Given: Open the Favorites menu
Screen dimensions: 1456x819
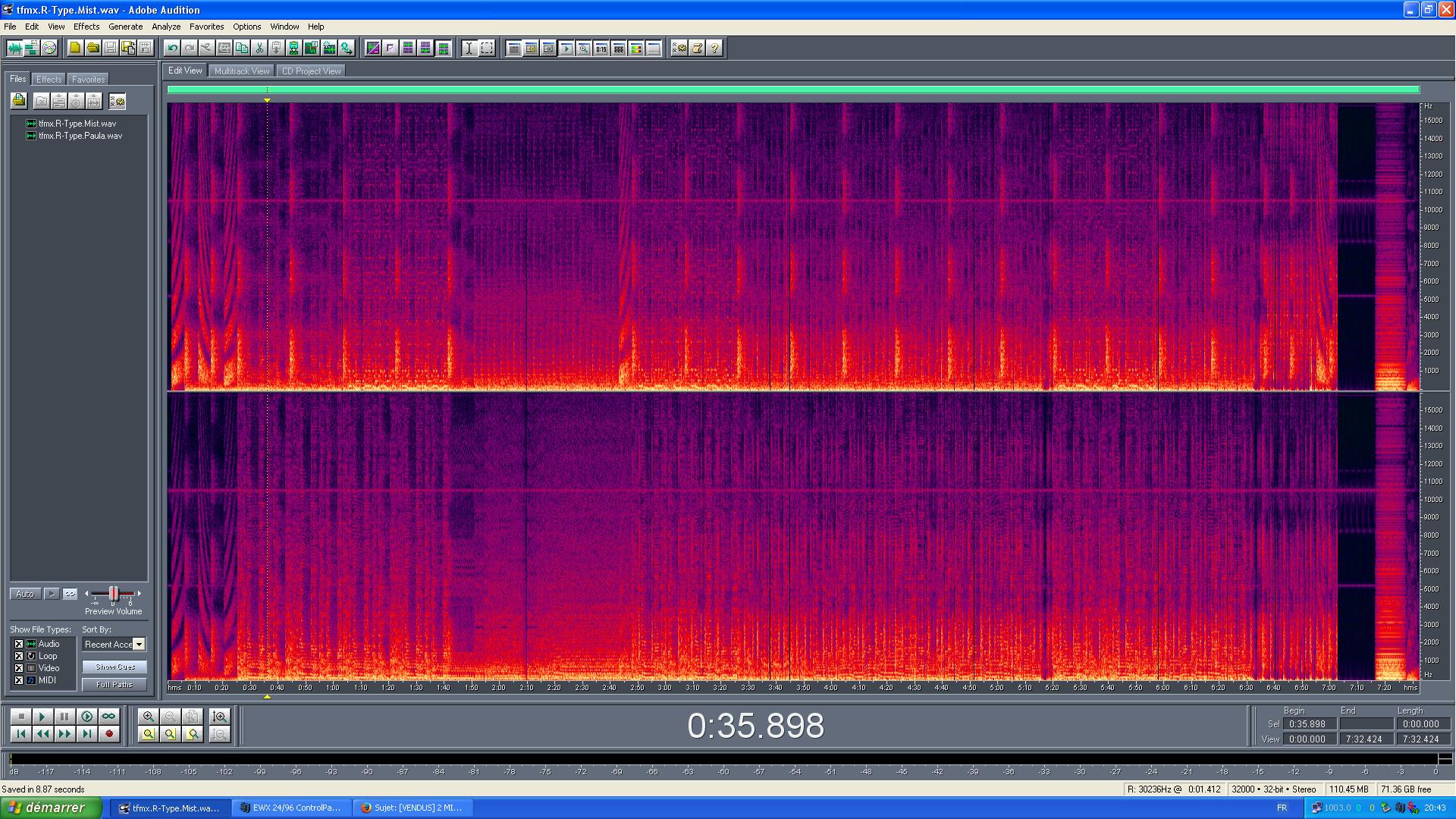Looking at the screenshot, I should coord(206,27).
